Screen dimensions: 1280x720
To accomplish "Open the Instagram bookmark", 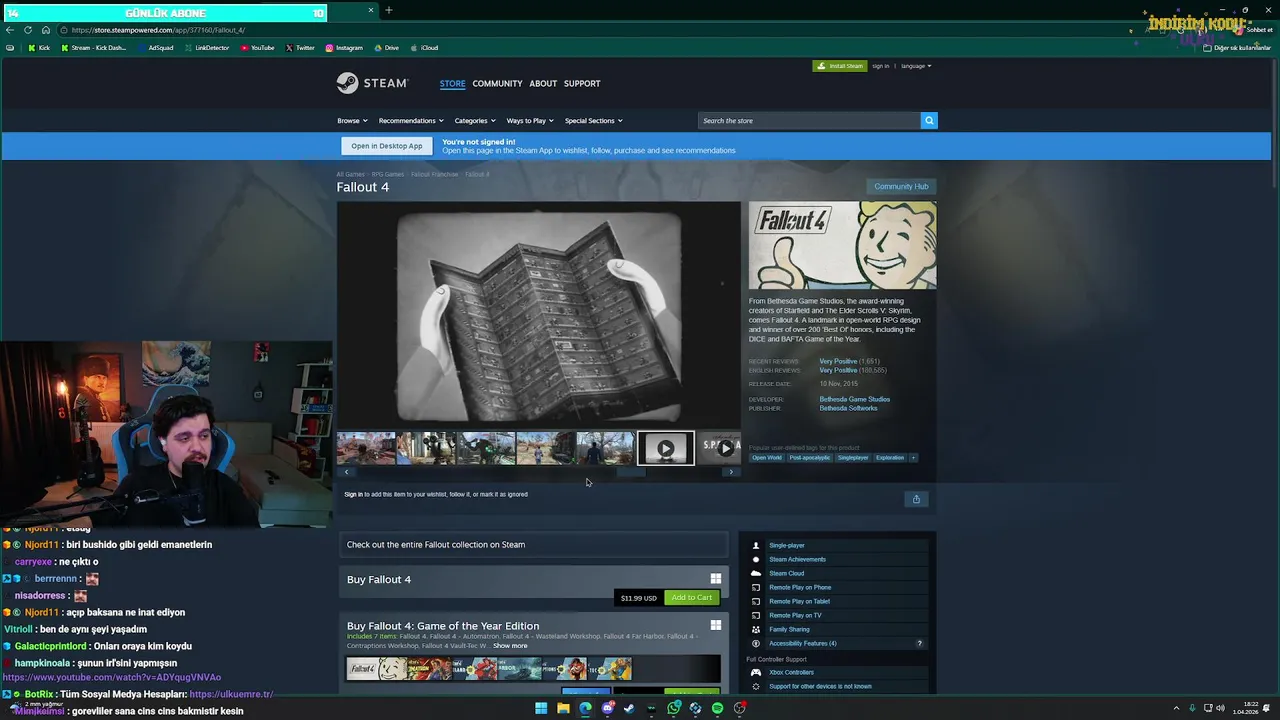I will pos(344,47).
